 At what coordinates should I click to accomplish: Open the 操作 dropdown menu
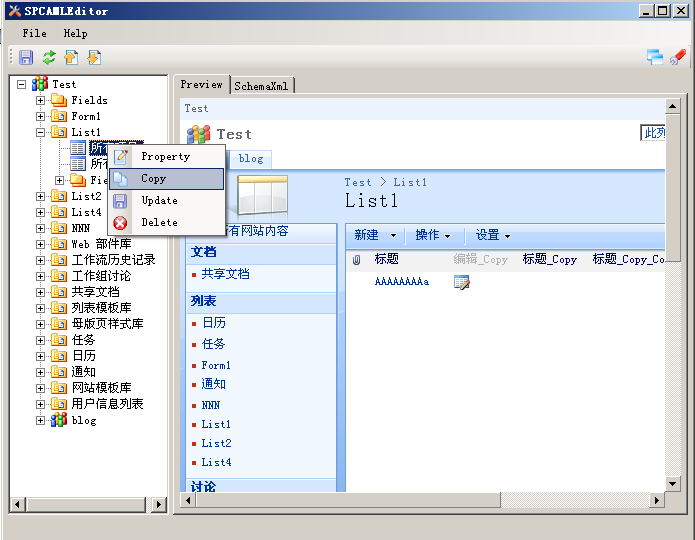pos(433,235)
